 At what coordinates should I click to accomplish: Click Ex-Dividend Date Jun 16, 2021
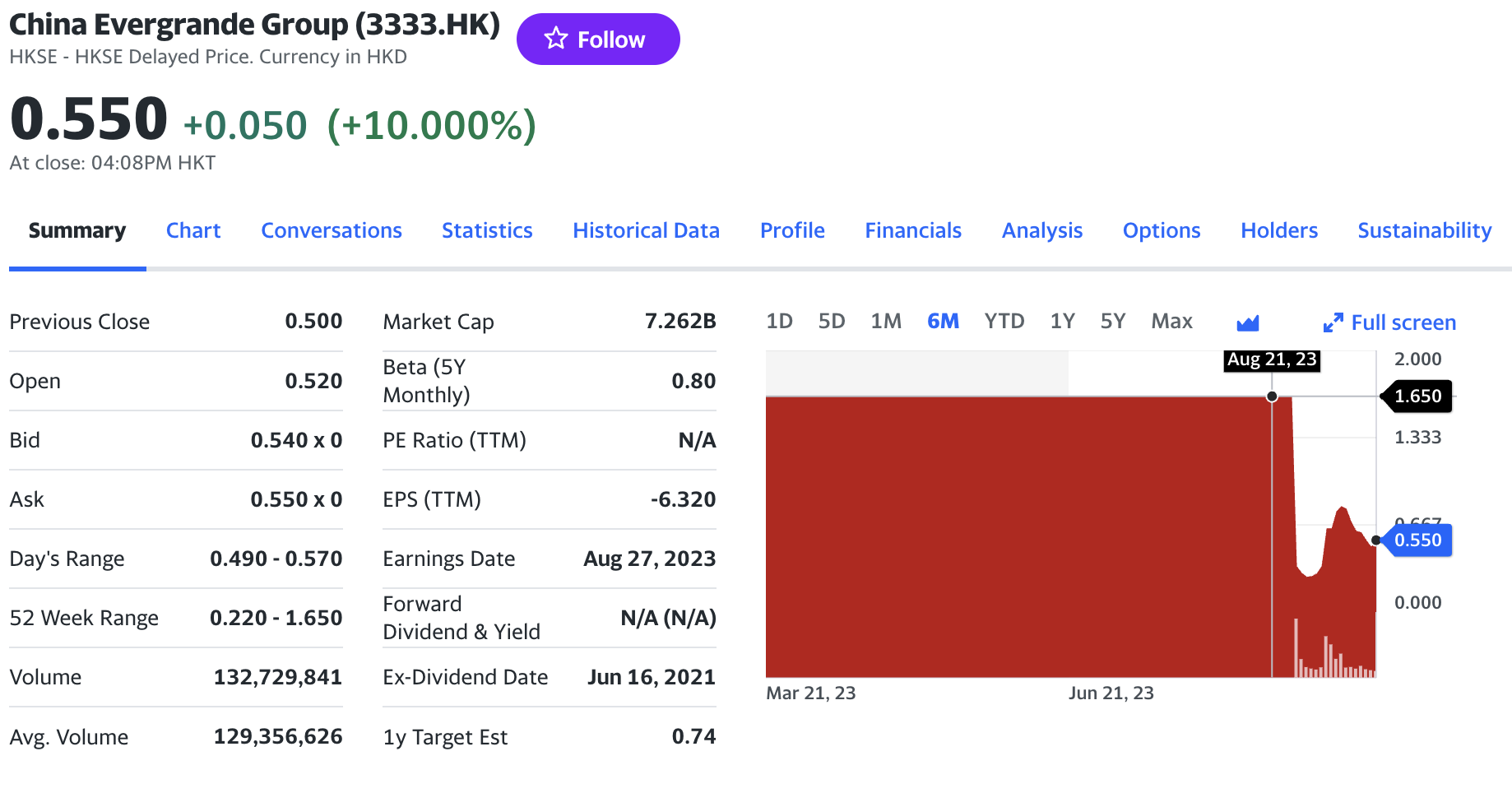pyautogui.click(x=651, y=677)
